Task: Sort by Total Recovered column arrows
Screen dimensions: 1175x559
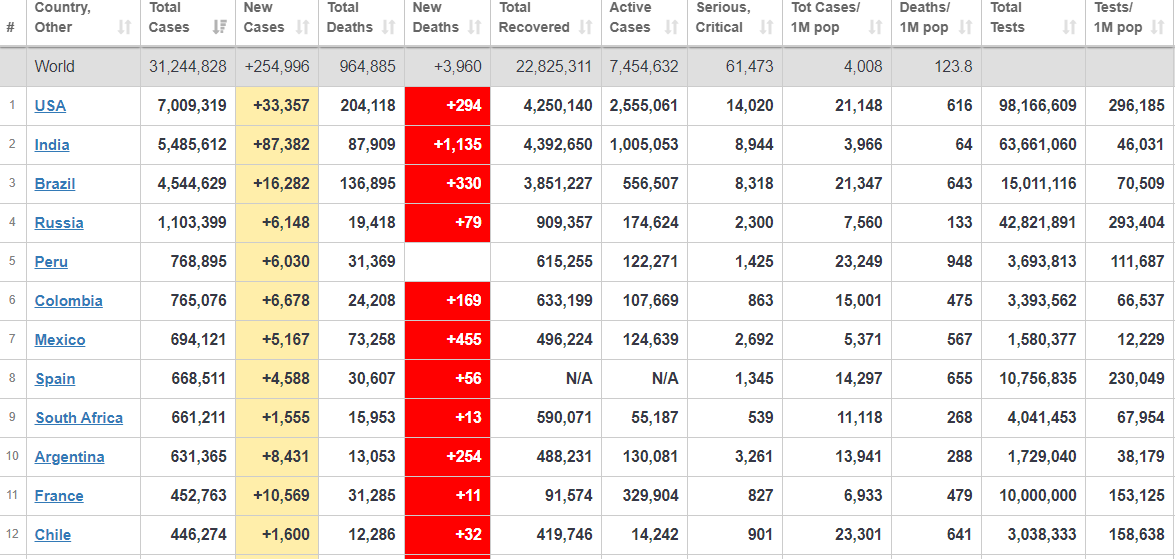Action: (585, 27)
